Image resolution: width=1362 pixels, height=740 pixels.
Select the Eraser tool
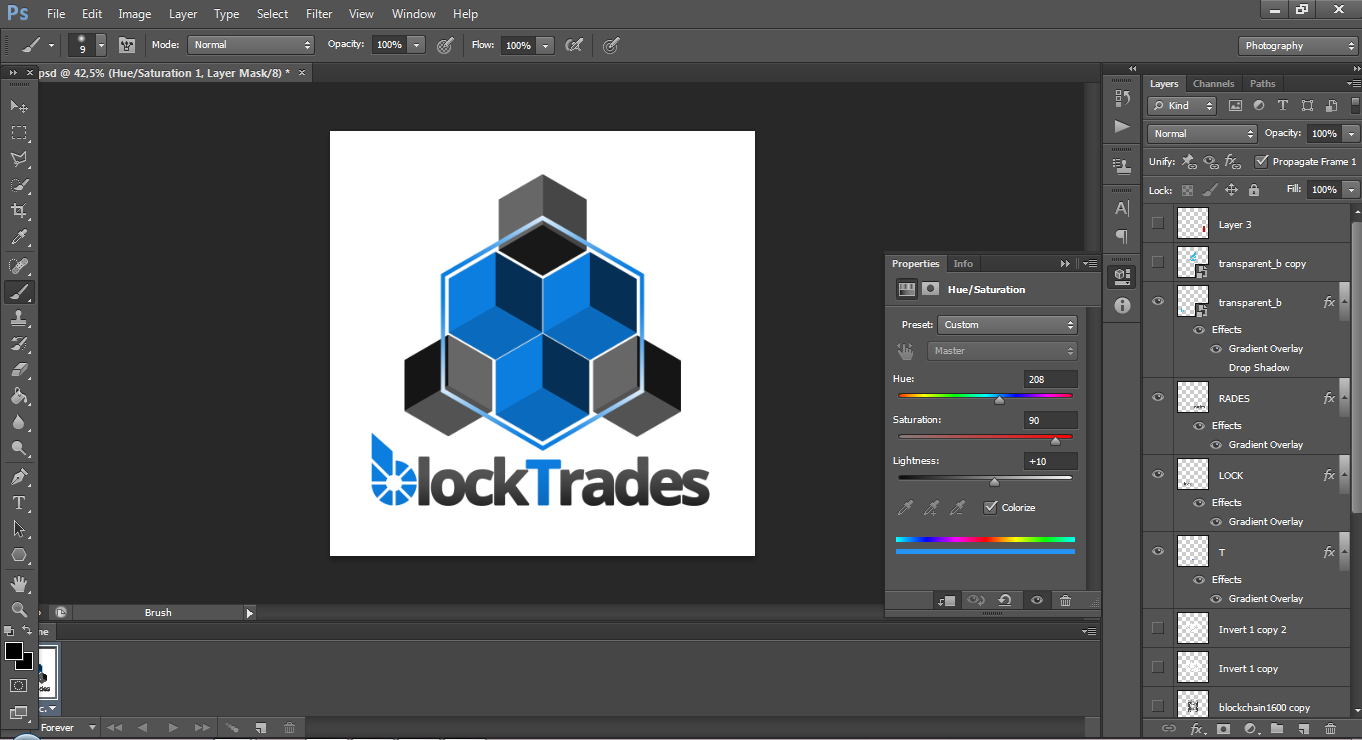(19, 370)
